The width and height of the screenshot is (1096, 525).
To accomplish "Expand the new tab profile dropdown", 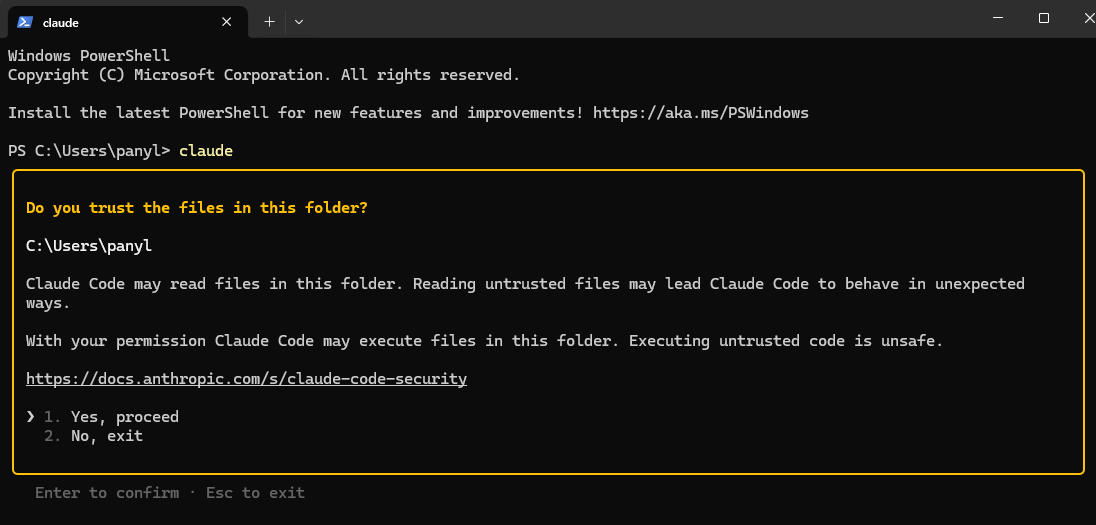I will (x=299, y=21).
